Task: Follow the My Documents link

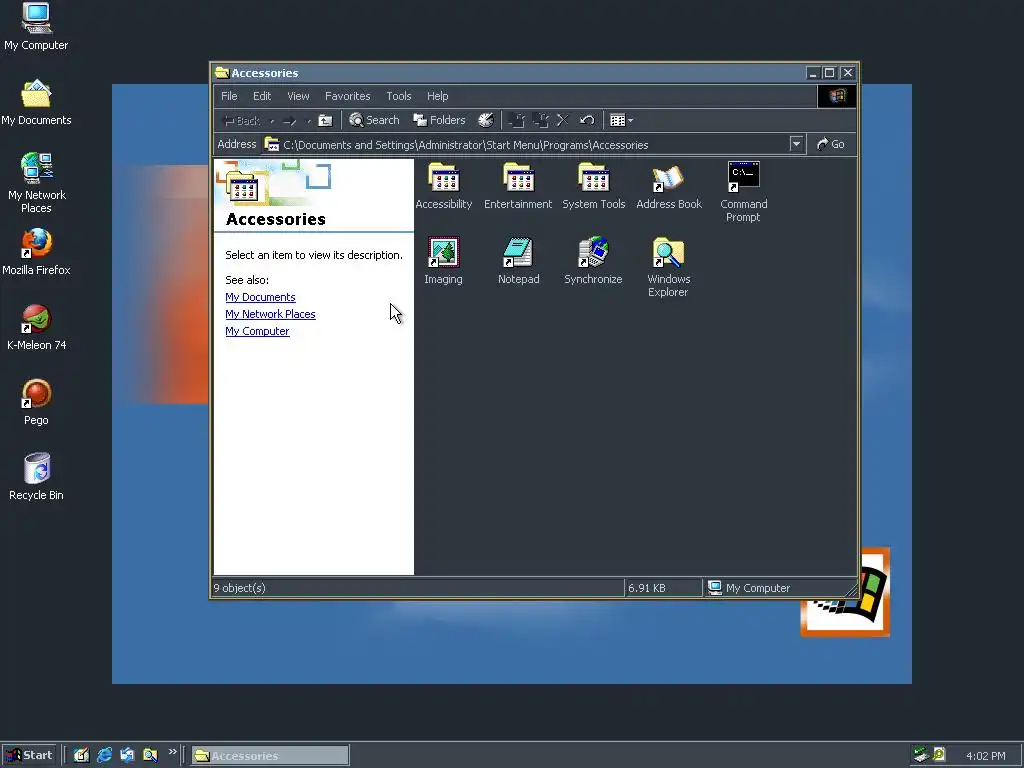Action: [x=260, y=297]
